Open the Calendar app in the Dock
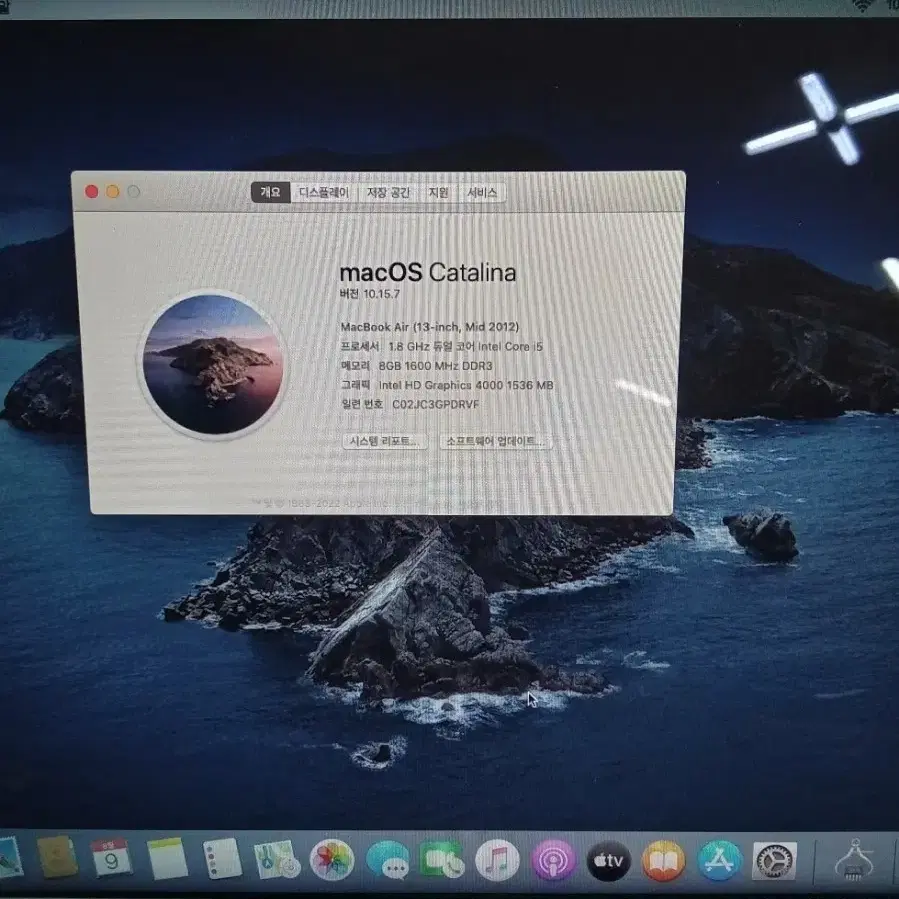 pyautogui.click(x=111, y=858)
